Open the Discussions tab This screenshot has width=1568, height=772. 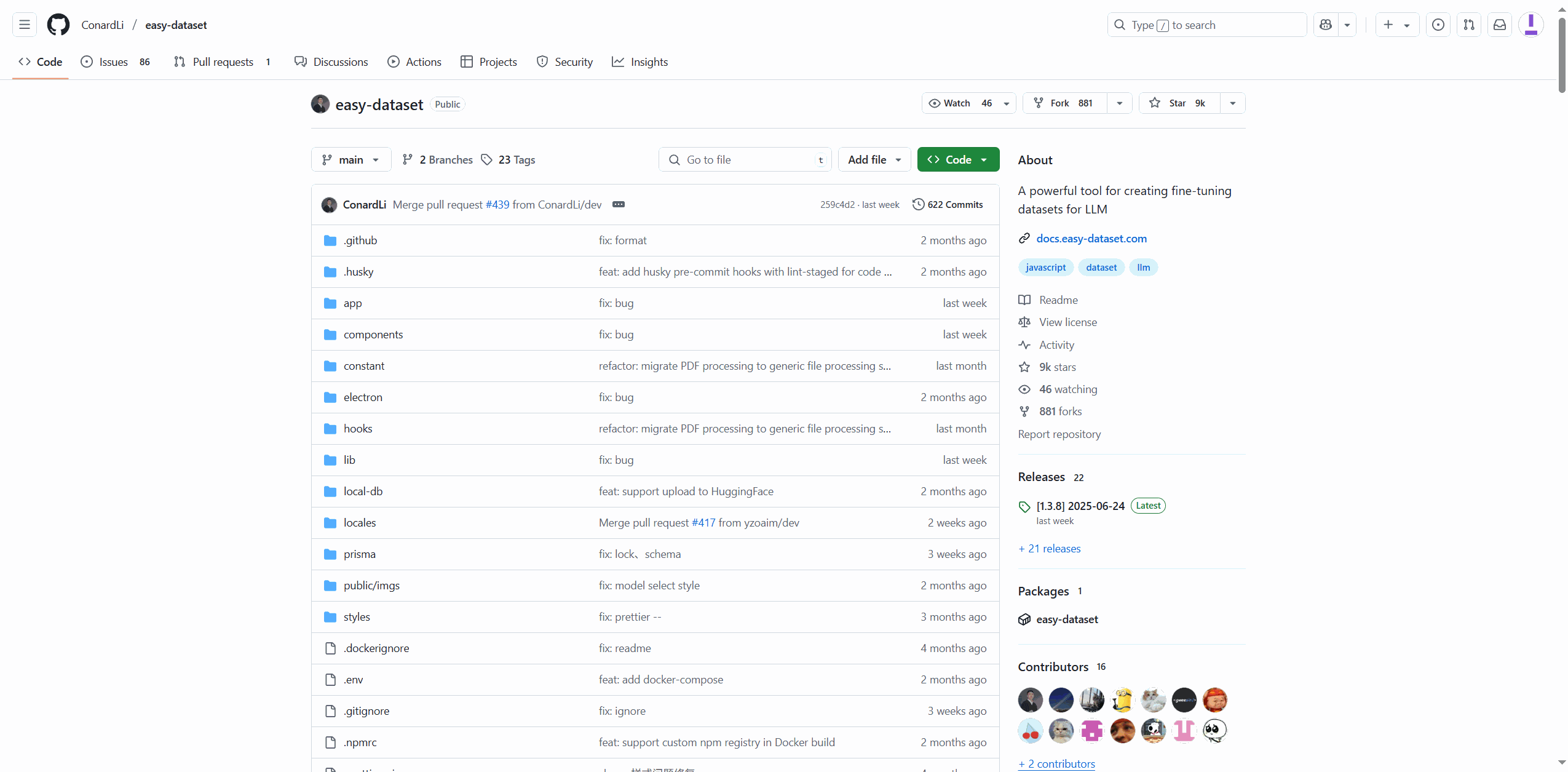point(331,62)
